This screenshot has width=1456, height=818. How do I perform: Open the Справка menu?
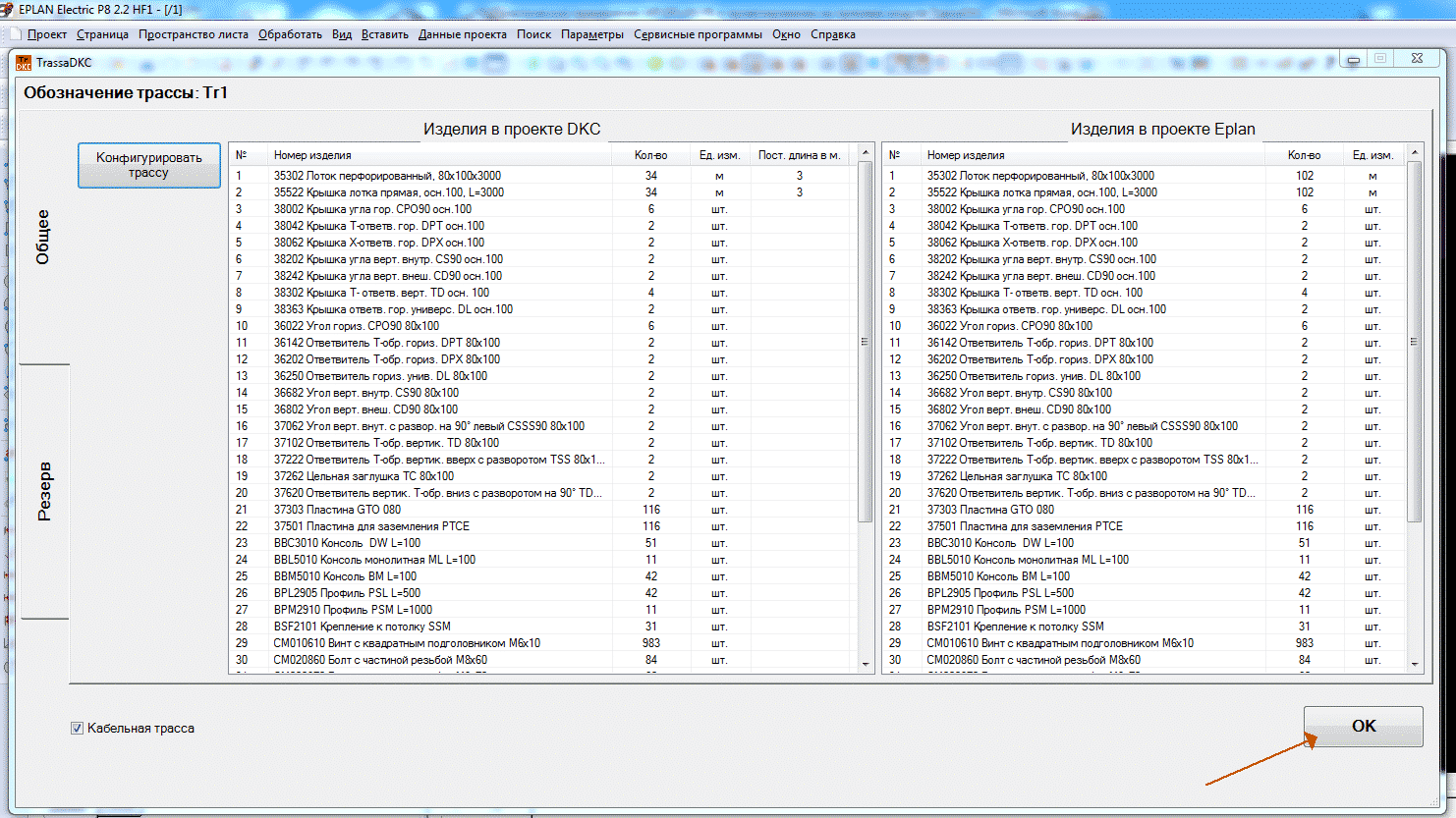point(833,34)
